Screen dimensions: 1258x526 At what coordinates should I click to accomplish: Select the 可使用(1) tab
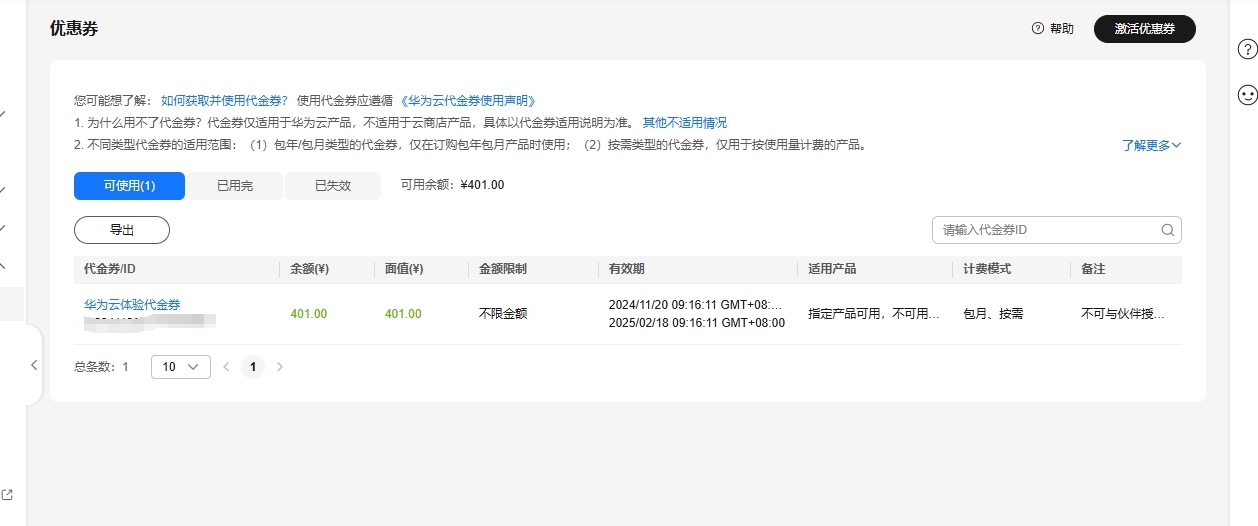pyautogui.click(x=129, y=186)
